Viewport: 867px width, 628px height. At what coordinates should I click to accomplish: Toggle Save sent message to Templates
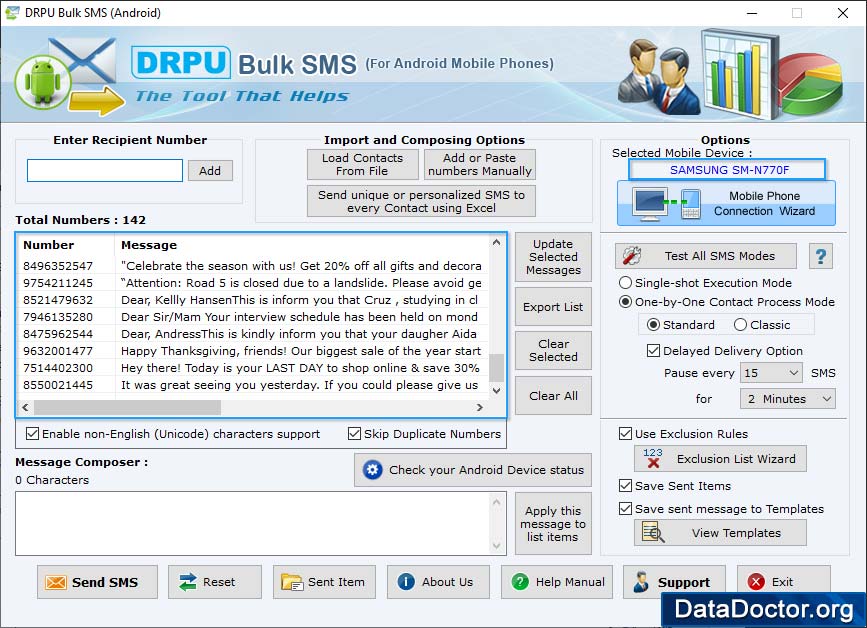pos(625,508)
